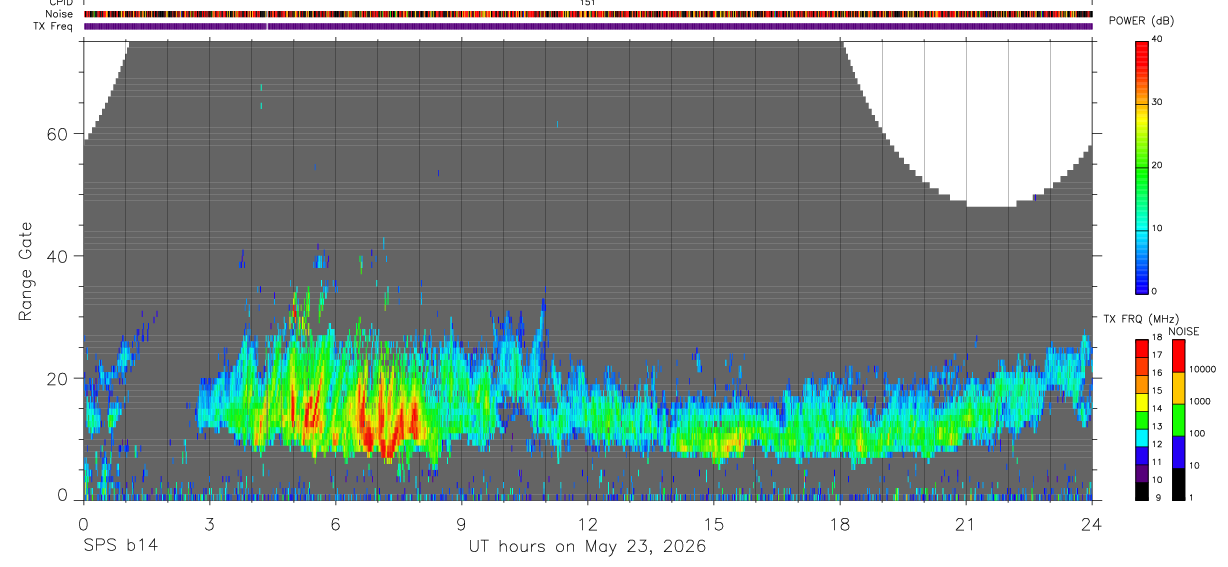
Task: Click hour 21 tick label on the x-axis
Action: pos(965,524)
